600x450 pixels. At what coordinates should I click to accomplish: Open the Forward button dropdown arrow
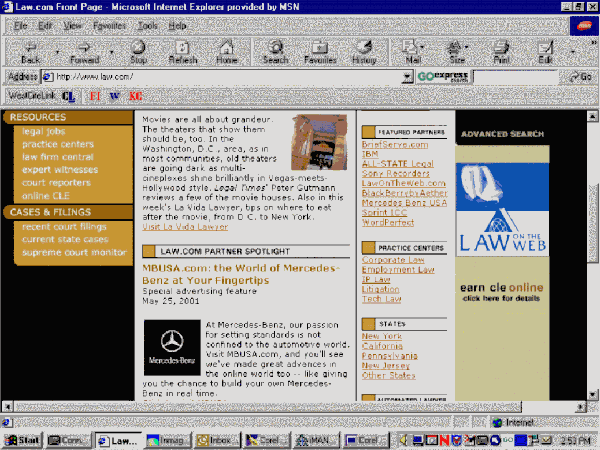coord(110,51)
